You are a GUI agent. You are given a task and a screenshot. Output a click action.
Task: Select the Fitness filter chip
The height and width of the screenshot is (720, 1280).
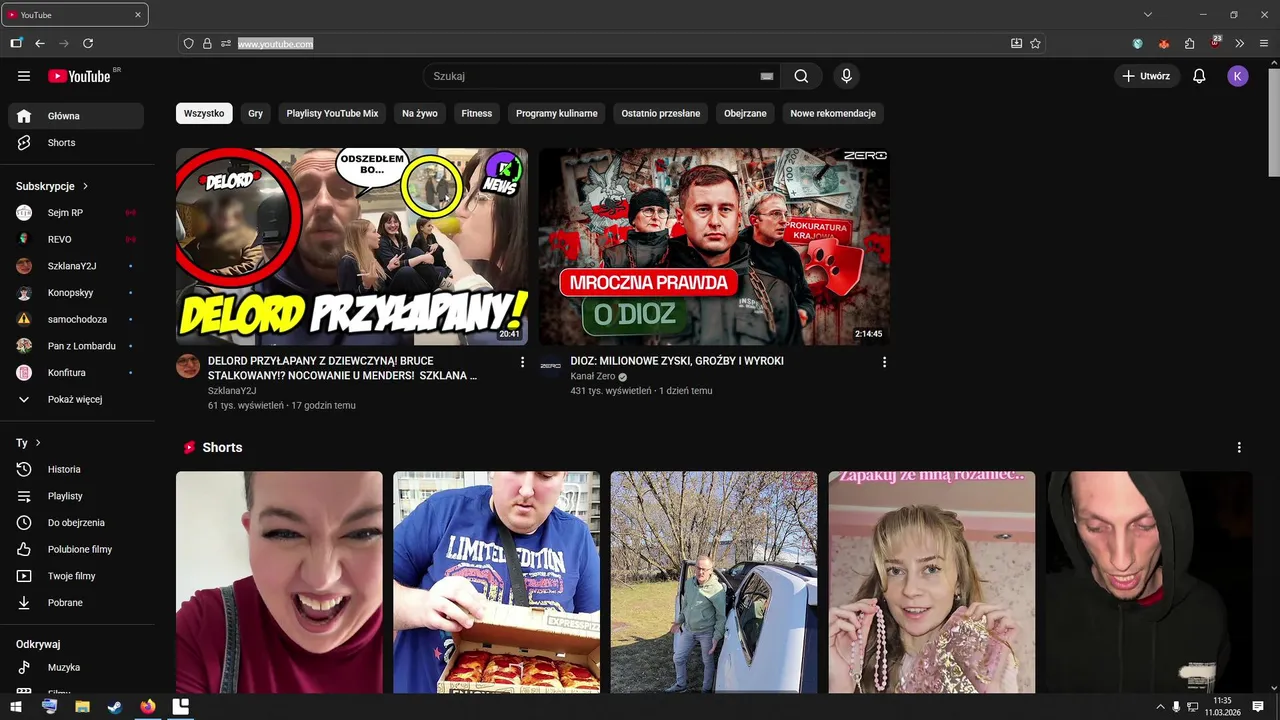[x=477, y=113]
